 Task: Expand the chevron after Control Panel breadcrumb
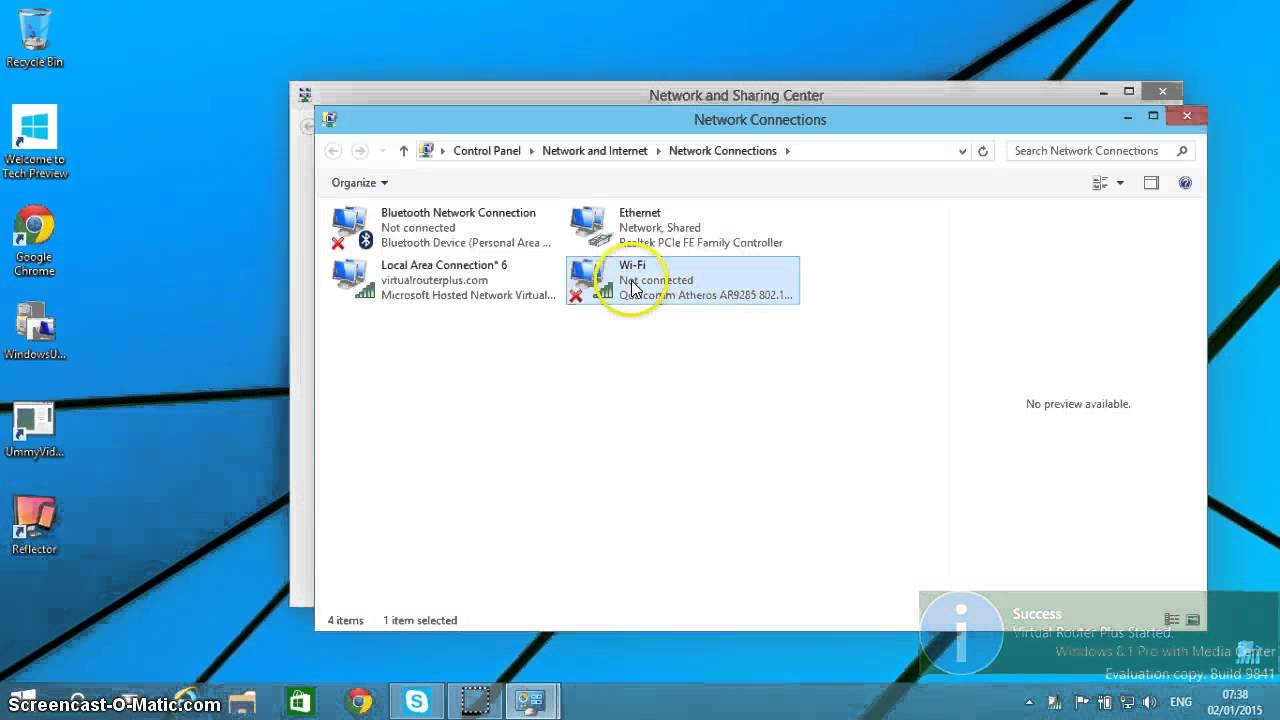click(x=531, y=151)
